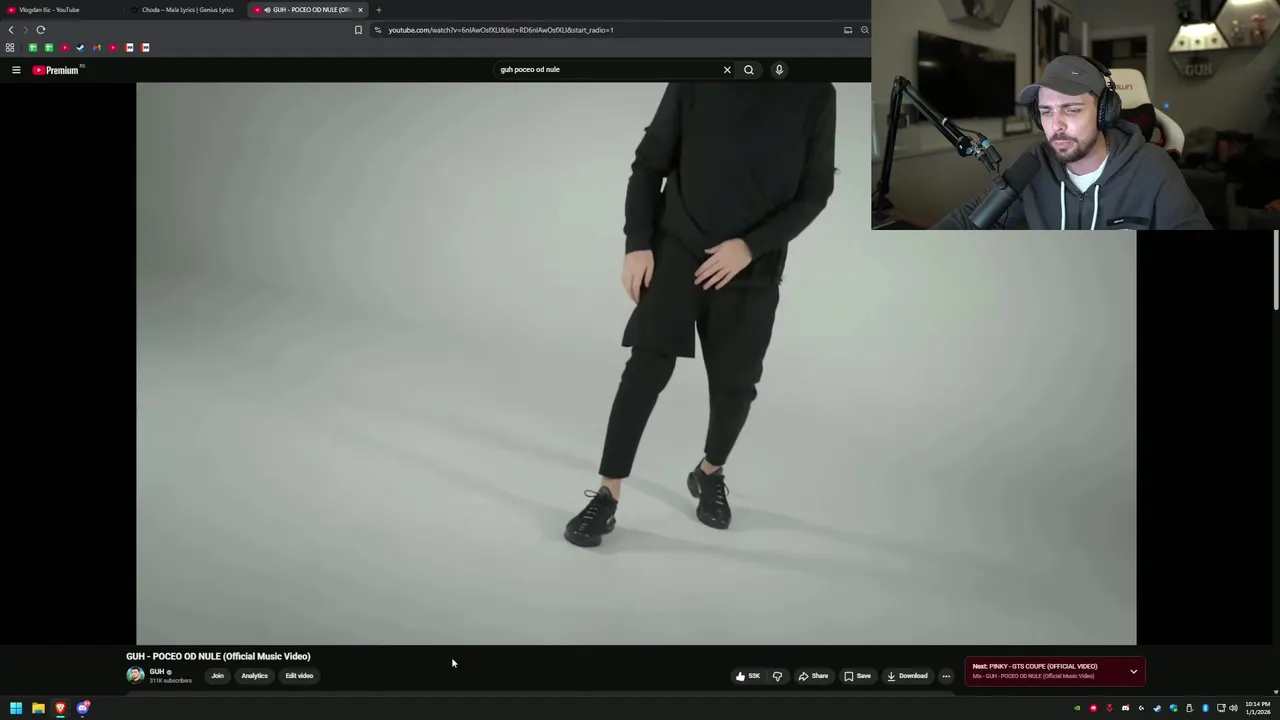Image resolution: width=1280 pixels, height=720 pixels.
Task: Open the checkmark bookmark
Action: tap(81, 48)
